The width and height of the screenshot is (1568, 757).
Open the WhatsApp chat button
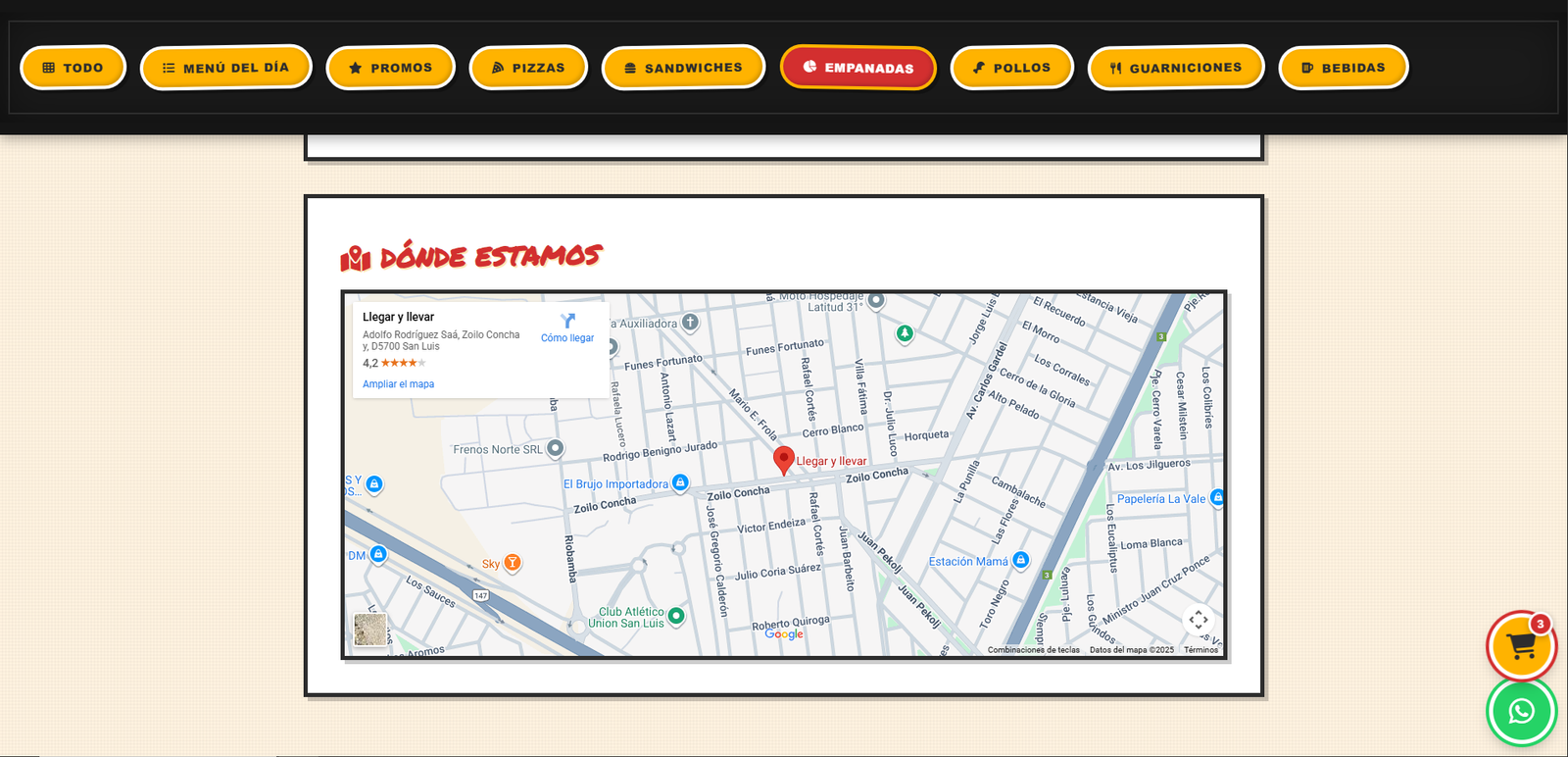click(x=1521, y=711)
